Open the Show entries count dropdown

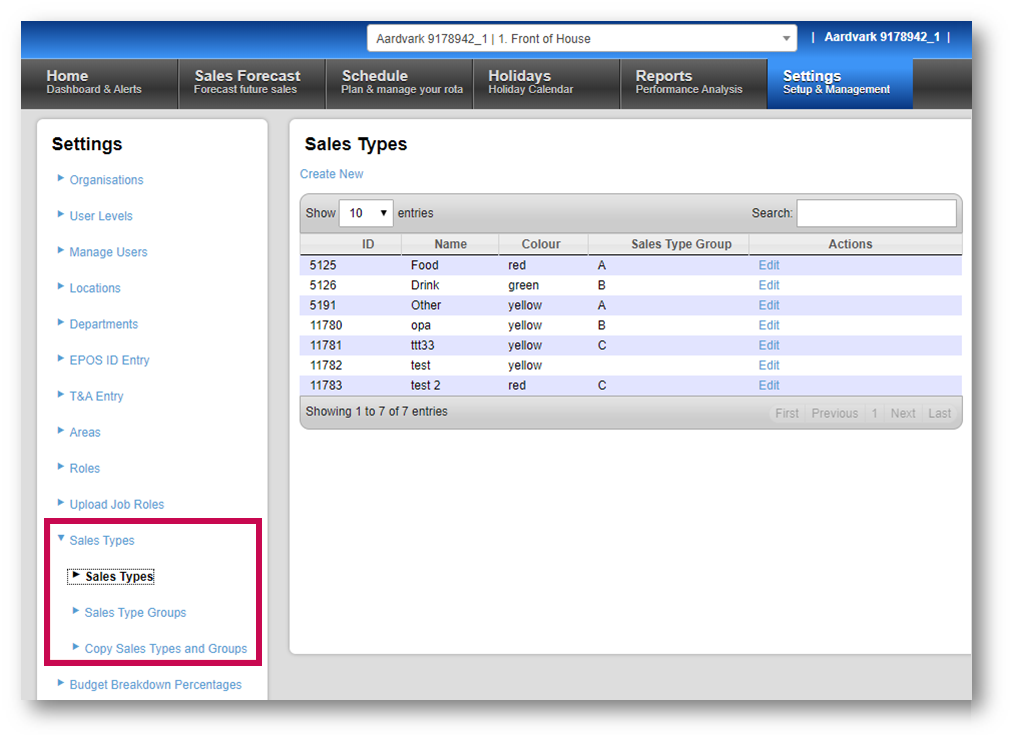(366, 213)
